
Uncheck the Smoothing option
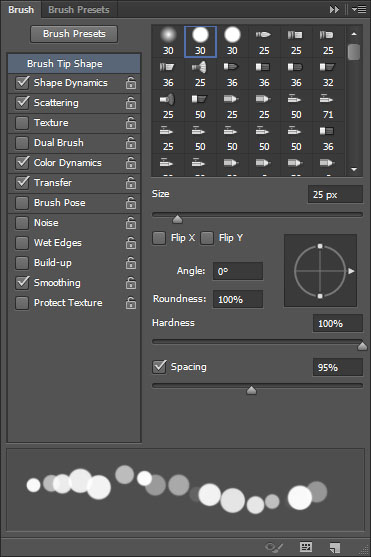coord(22,283)
